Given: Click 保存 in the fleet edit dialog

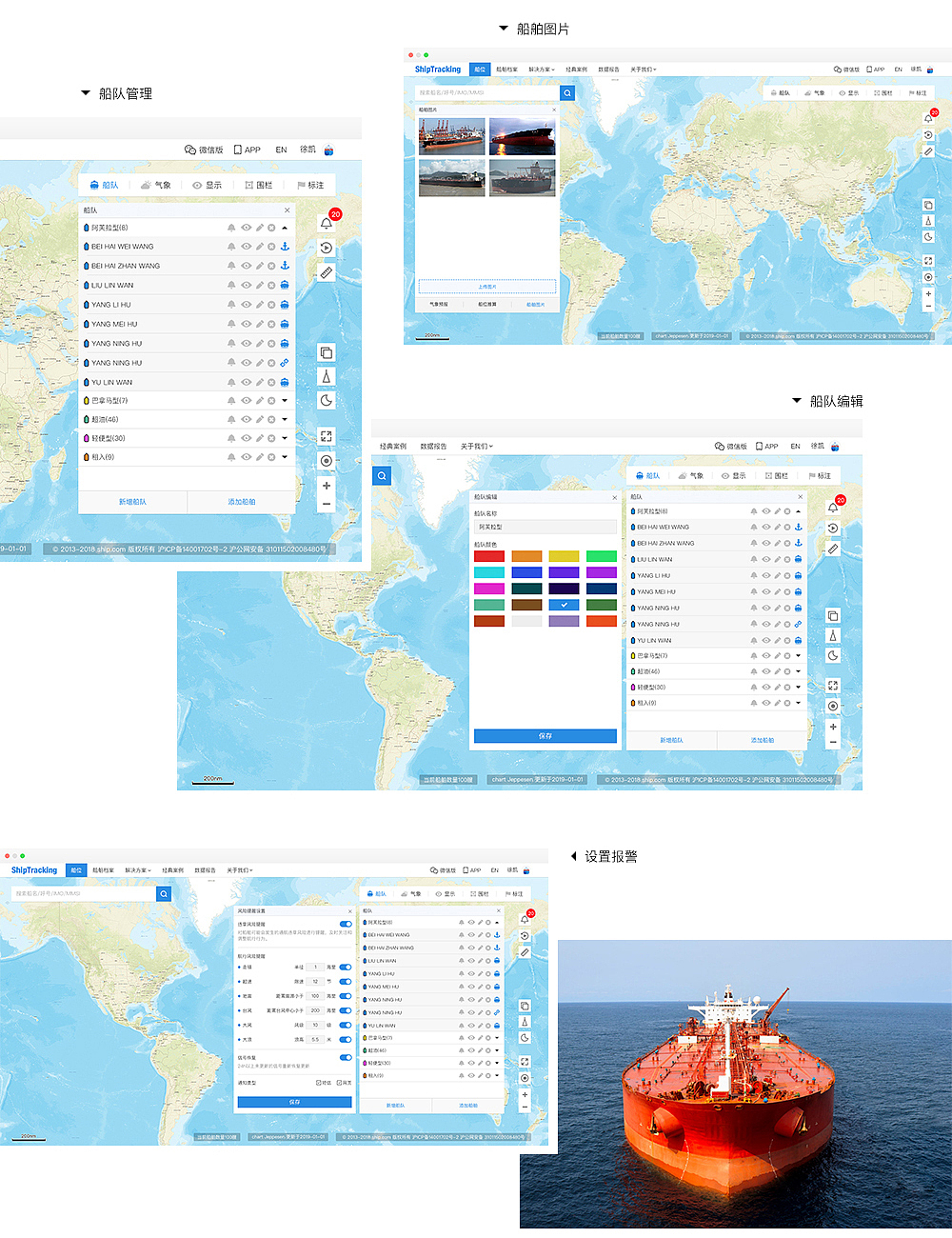Looking at the screenshot, I should pyautogui.click(x=545, y=736).
